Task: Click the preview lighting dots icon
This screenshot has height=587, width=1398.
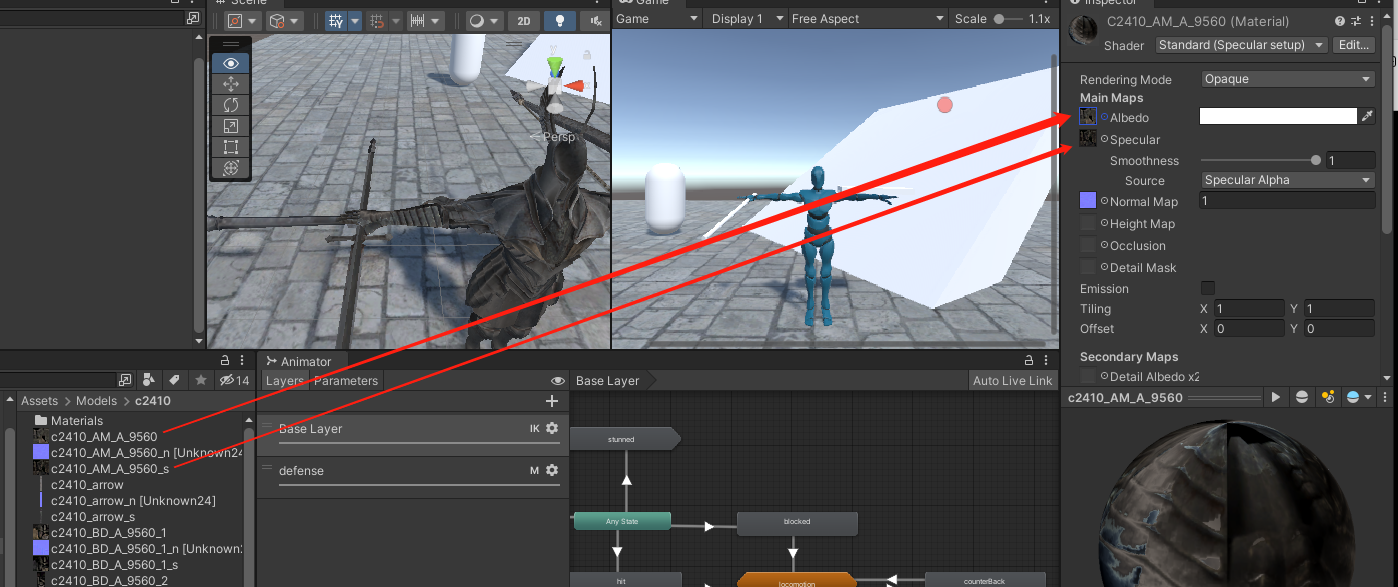Action: pyautogui.click(x=1328, y=397)
